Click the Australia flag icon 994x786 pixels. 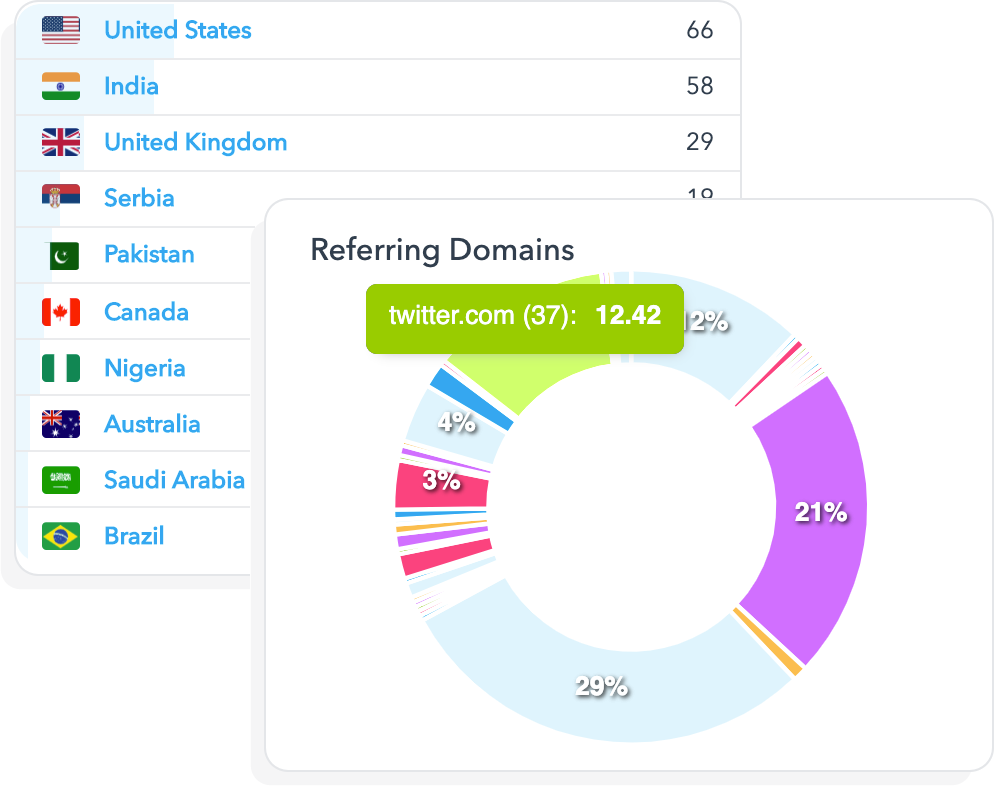(x=61, y=424)
